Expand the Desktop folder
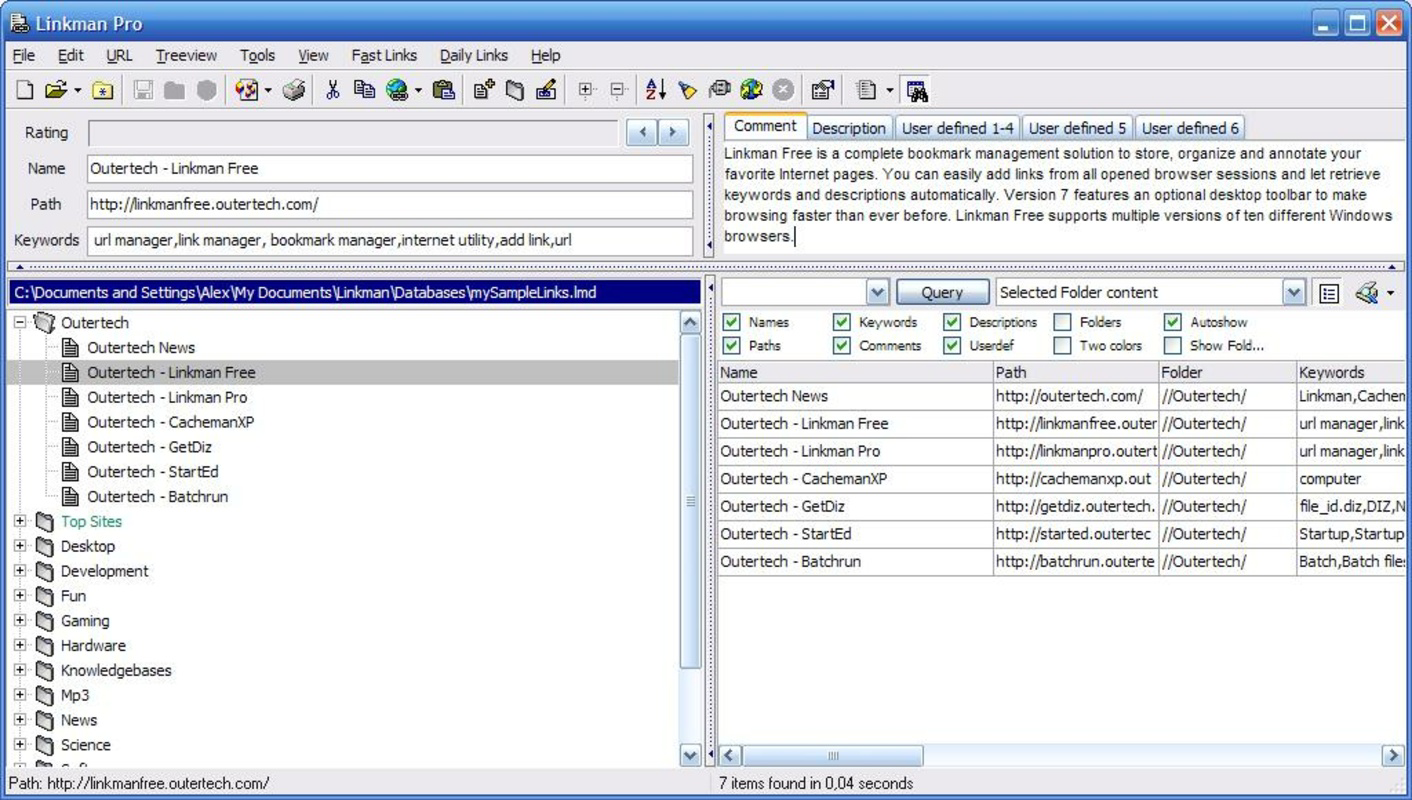This screenshot has width=1412, height=800. pos(20,546)
